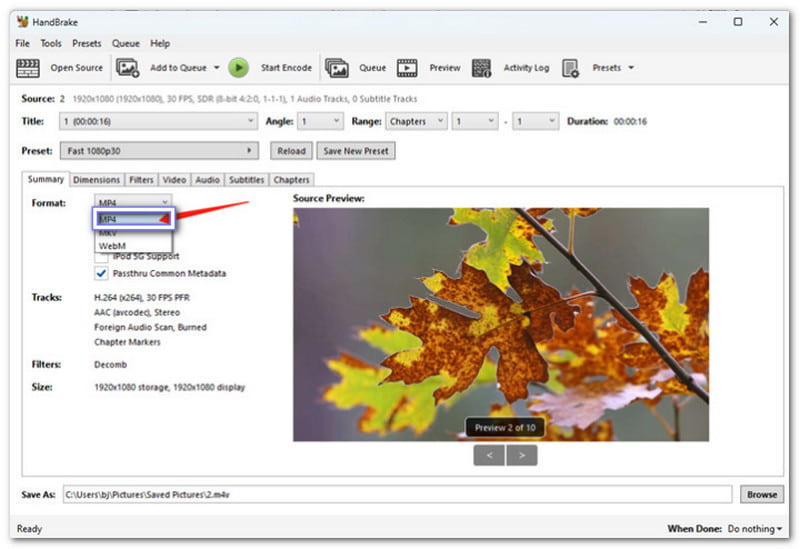Click the Preview film icon
This screenshot has width=800, height=549.
point(407,68)
